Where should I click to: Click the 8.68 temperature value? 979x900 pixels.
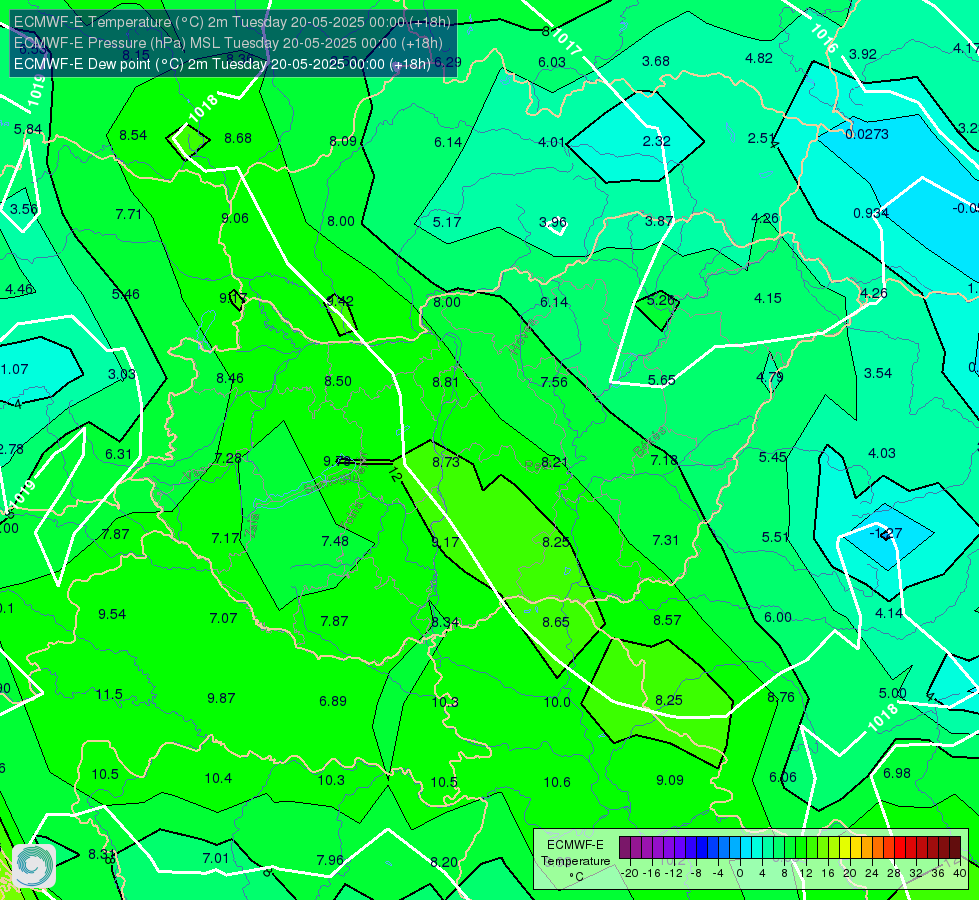(238, 138)
